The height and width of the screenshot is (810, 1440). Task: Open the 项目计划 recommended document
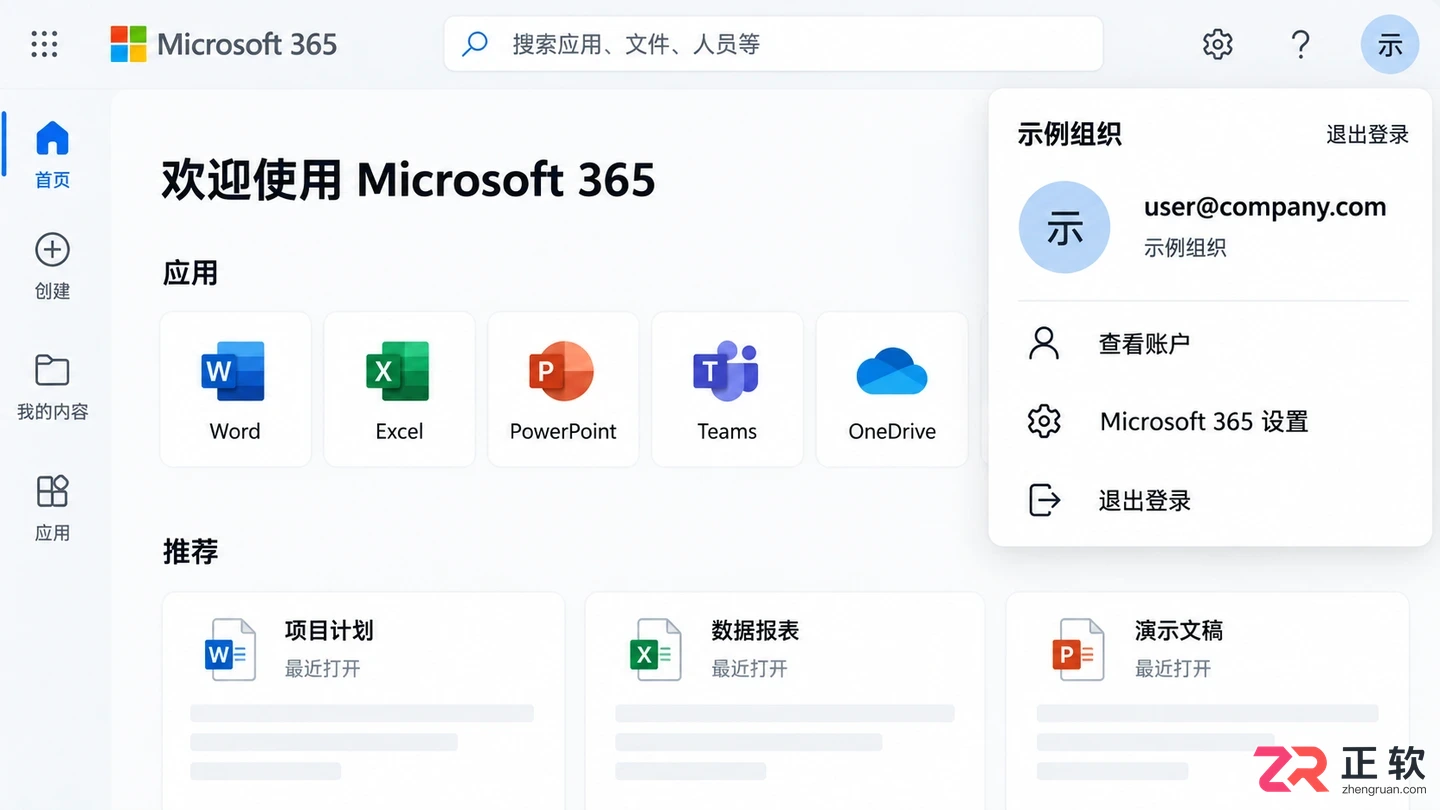[363, 700]
